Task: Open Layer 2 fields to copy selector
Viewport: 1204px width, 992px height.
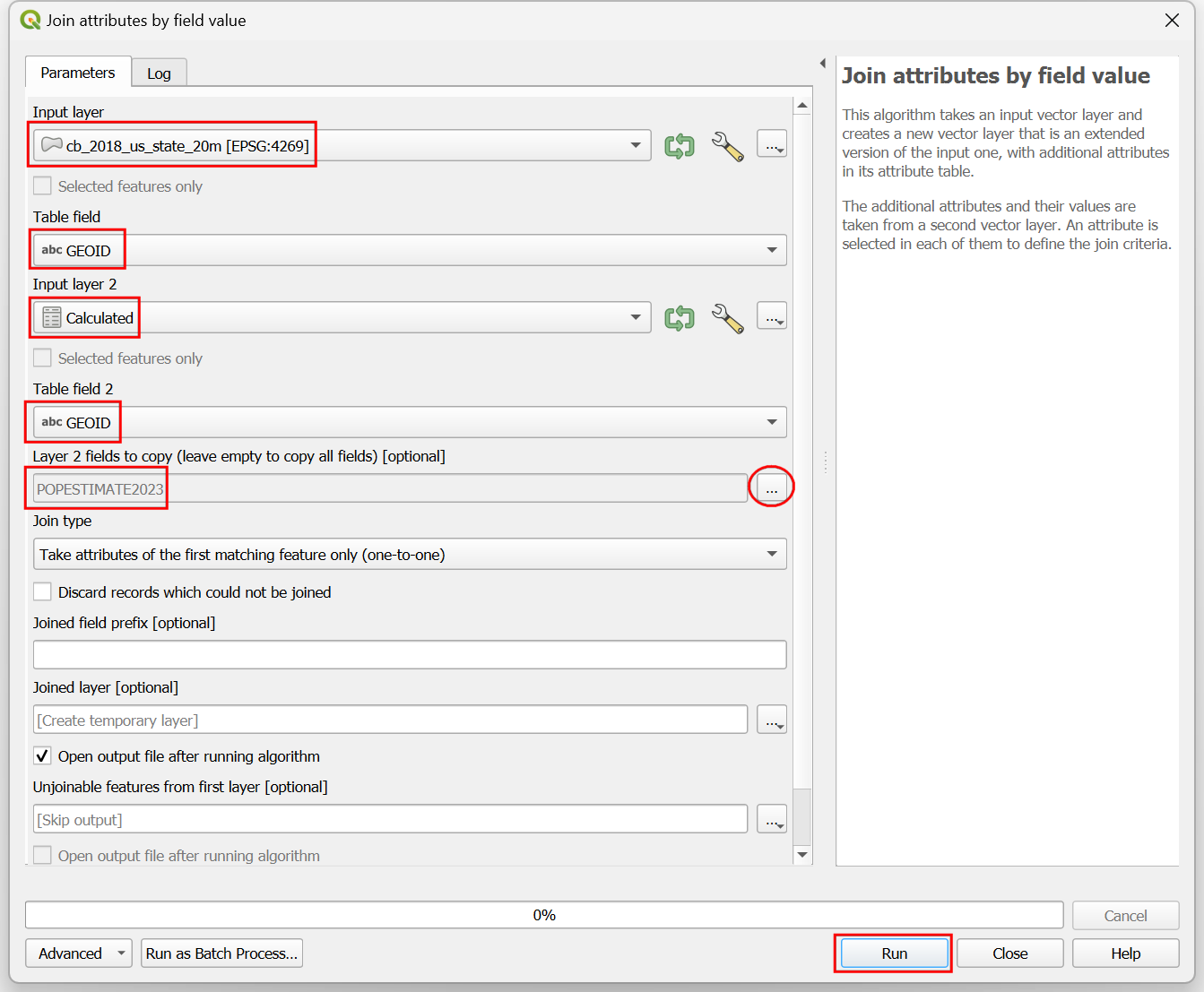Action: (x=771, y=488)
